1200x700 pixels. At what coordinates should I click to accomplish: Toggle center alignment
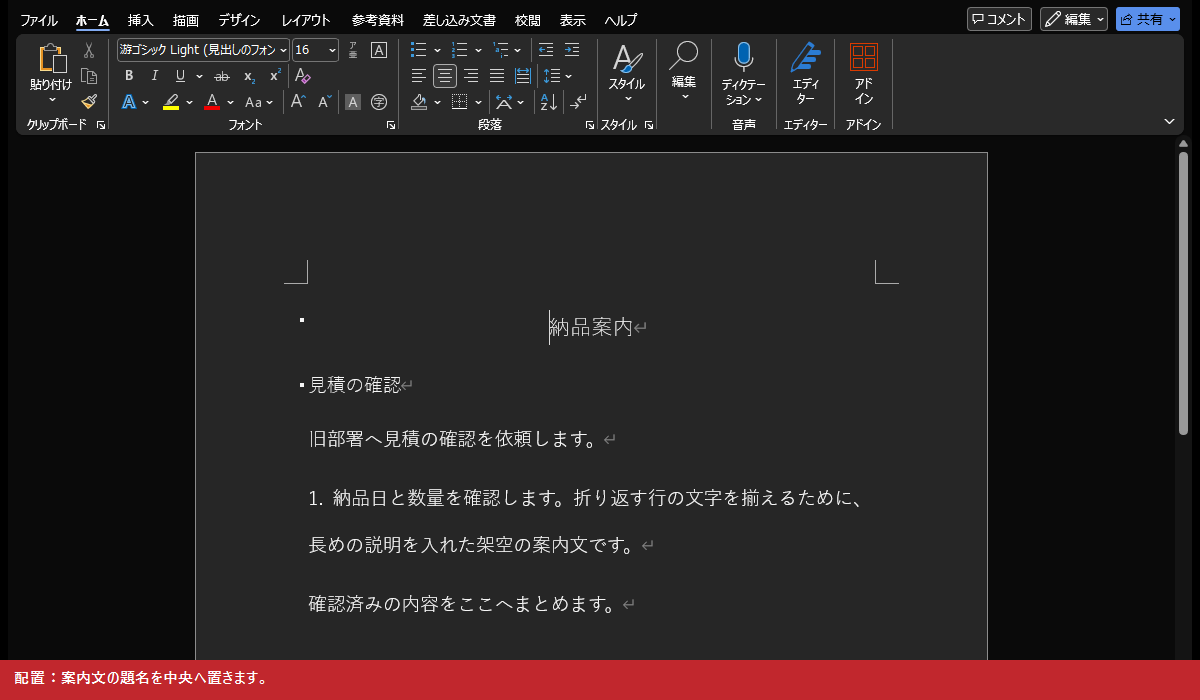coord(445,76)
